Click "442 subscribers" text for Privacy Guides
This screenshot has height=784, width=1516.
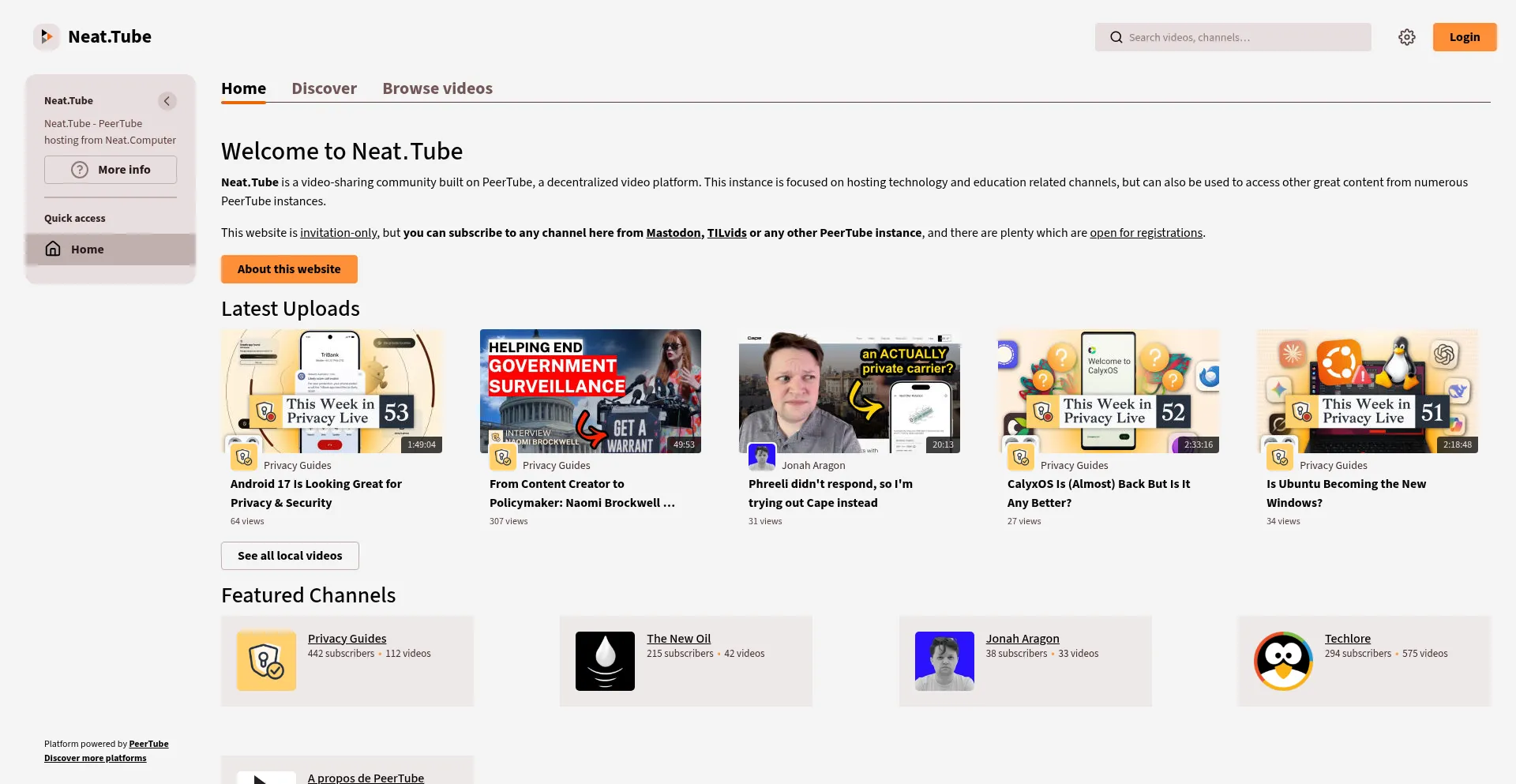[341, 654]
